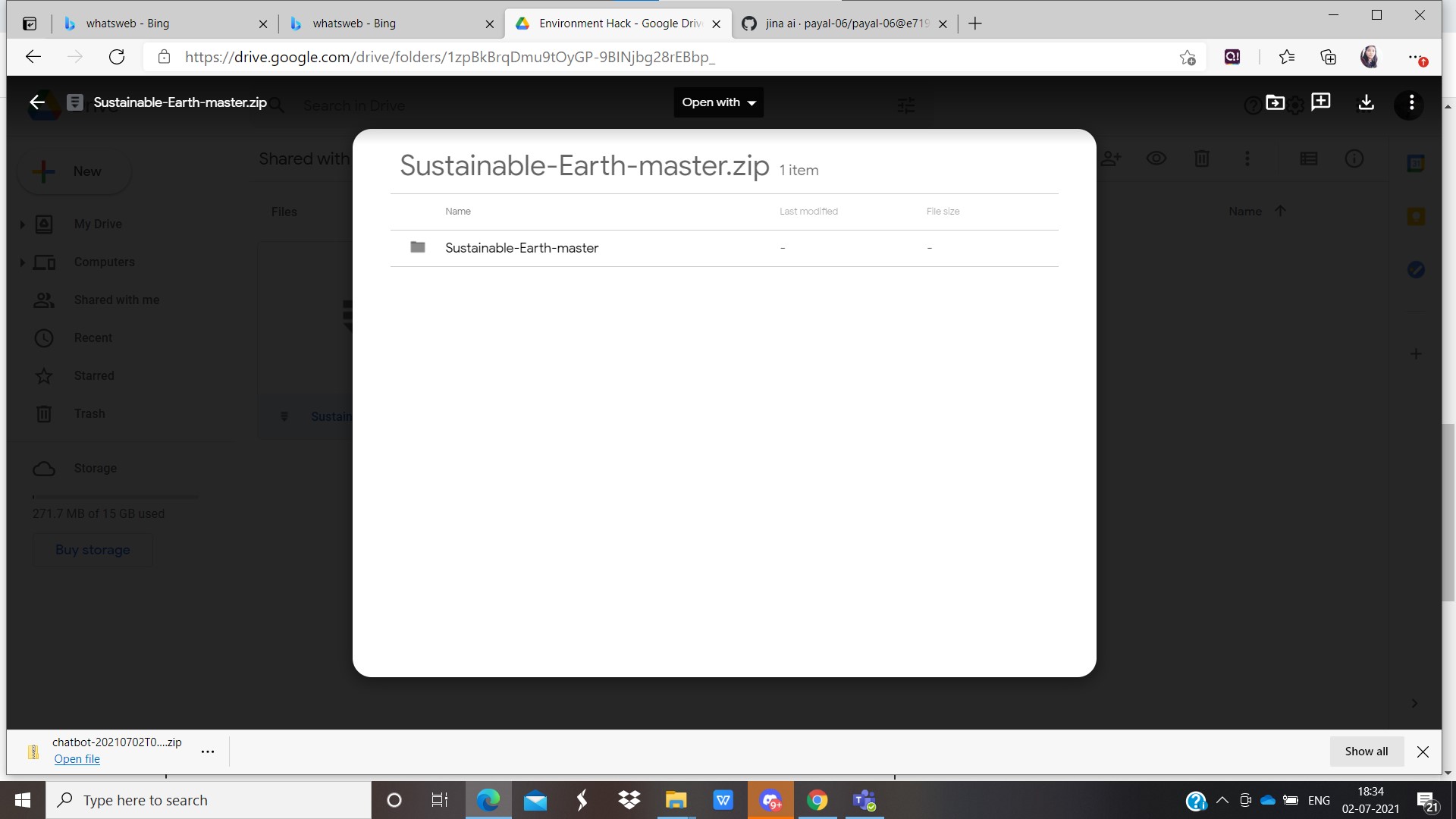Viewport: 1456px width, 819px height.
Task: Close the downloads bar with X
Action: click(x=1423, y=752)
